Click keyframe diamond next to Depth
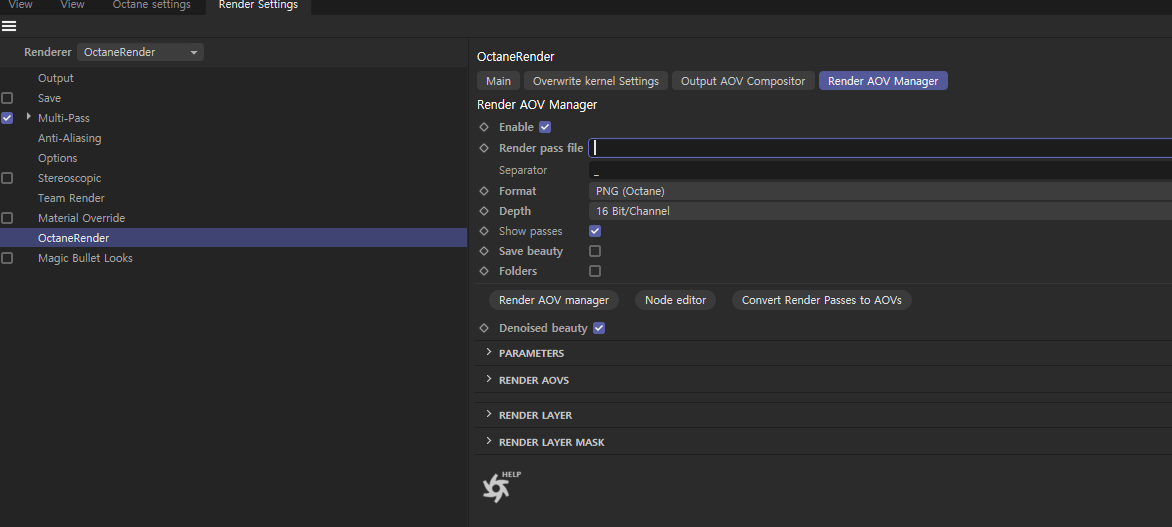Viewport: 1172px width, 527px height. coord(484,211)
